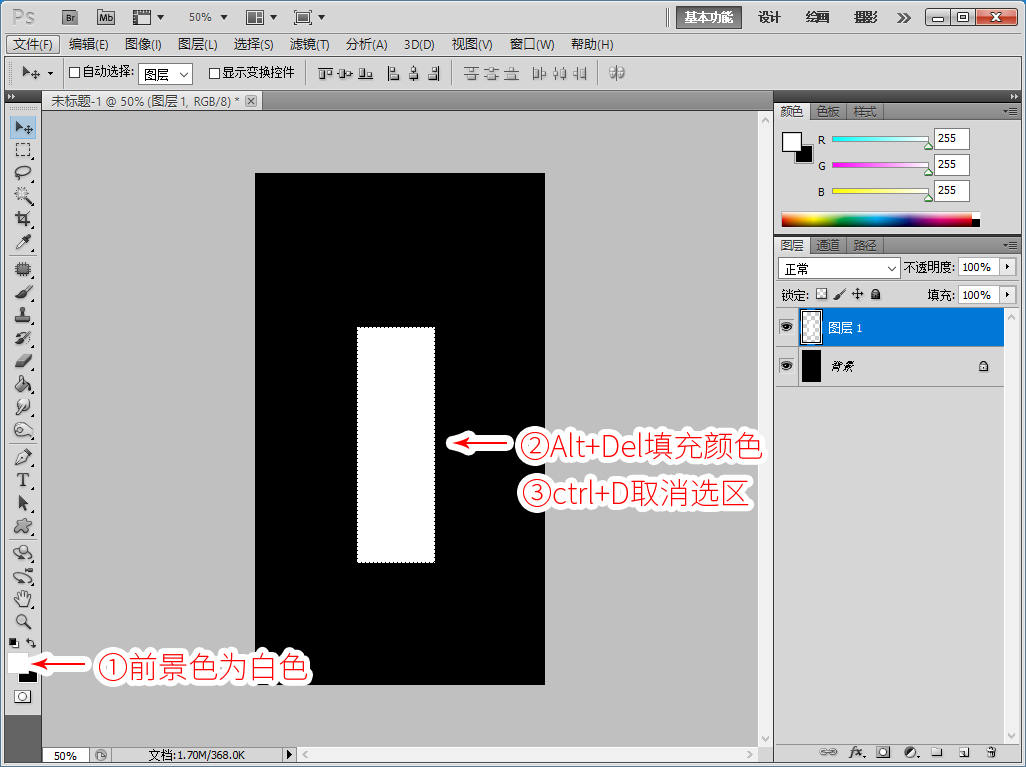Select the Hand tool
1026x767 pixels.
pos(23,598)
